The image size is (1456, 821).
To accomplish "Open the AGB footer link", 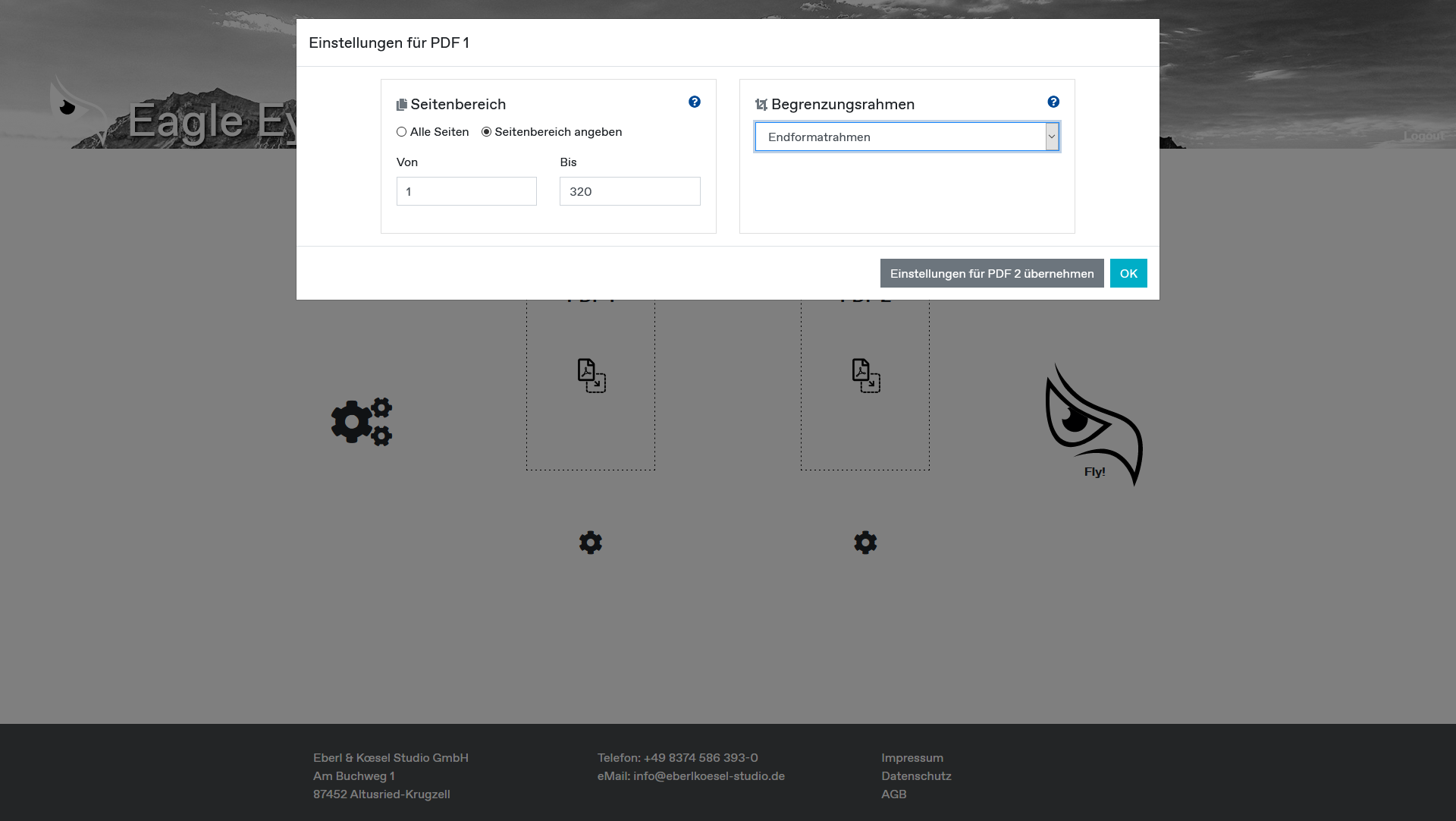I will (894, 794).
